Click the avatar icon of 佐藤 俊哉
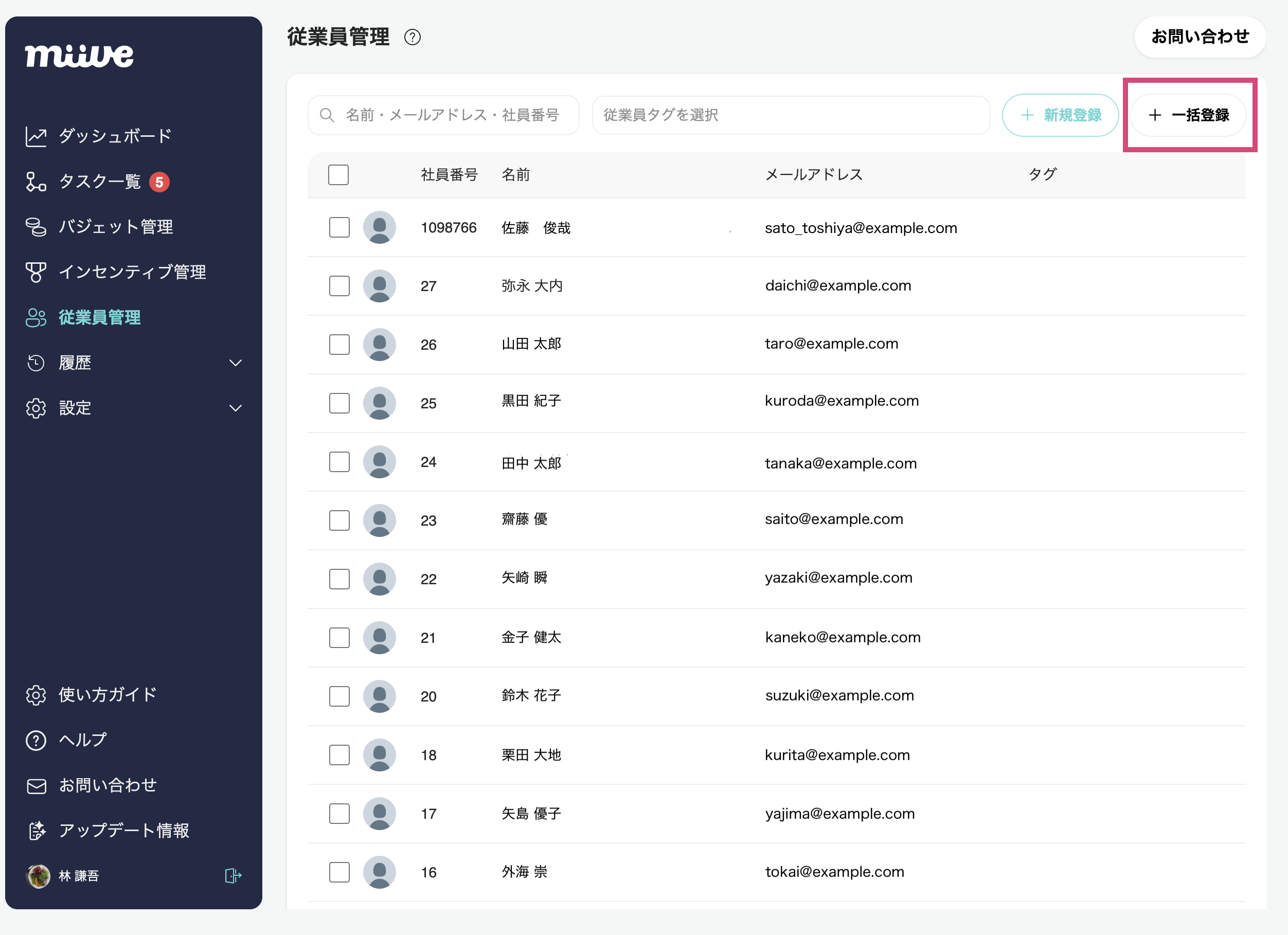This screenshot has width=1288, height=935. pyautogui.click(x=380, y=228)
